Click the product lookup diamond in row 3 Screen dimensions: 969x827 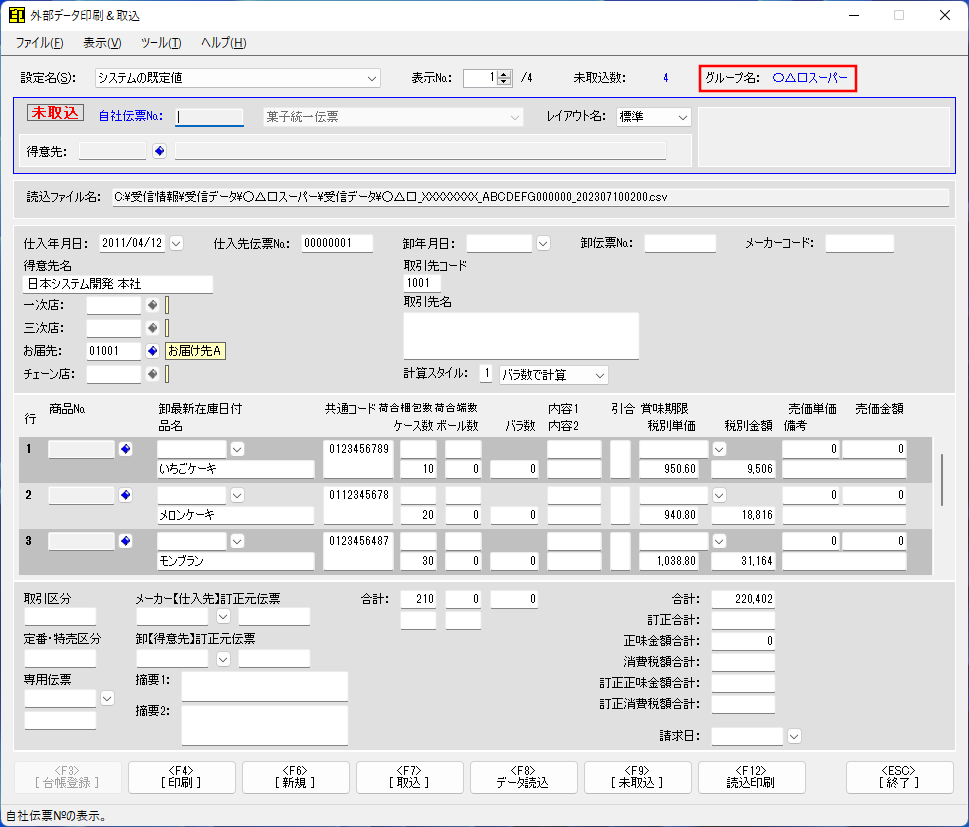point(125,541)
